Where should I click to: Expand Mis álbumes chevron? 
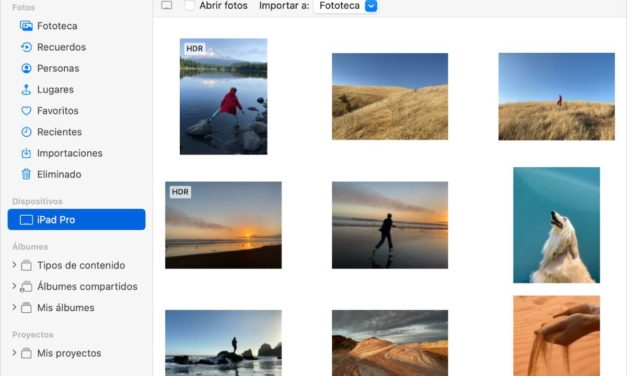pos(14,308)
